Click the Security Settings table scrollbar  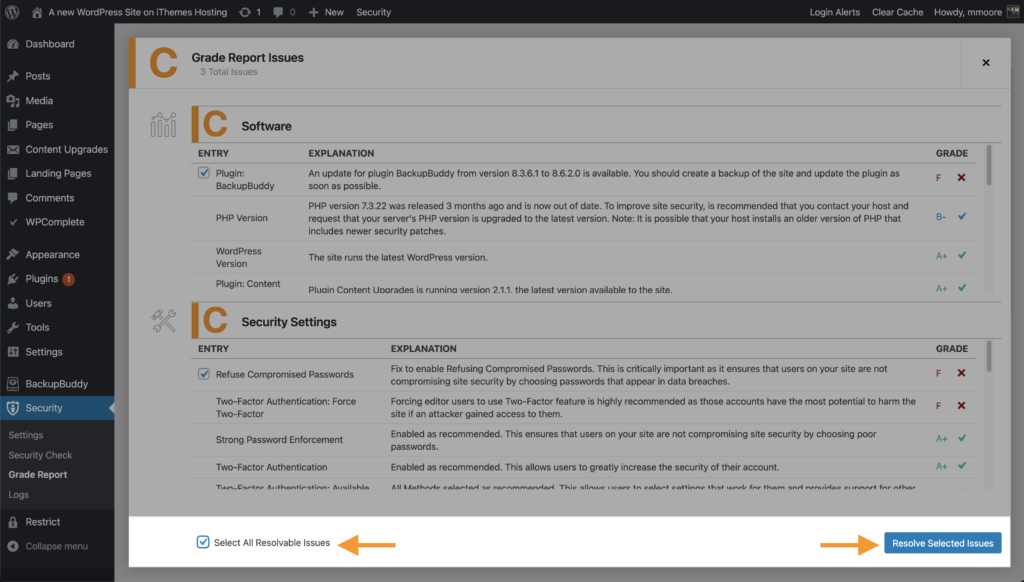coord(989,357)
